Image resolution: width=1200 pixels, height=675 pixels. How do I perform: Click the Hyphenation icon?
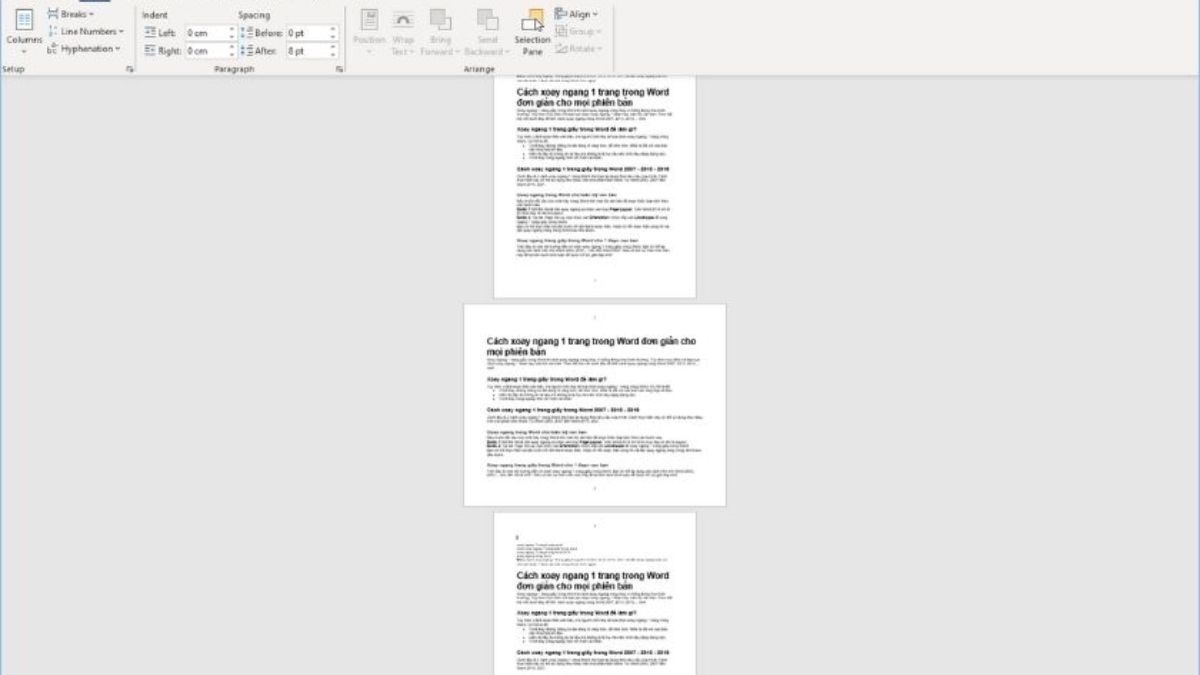click(53, 48)
